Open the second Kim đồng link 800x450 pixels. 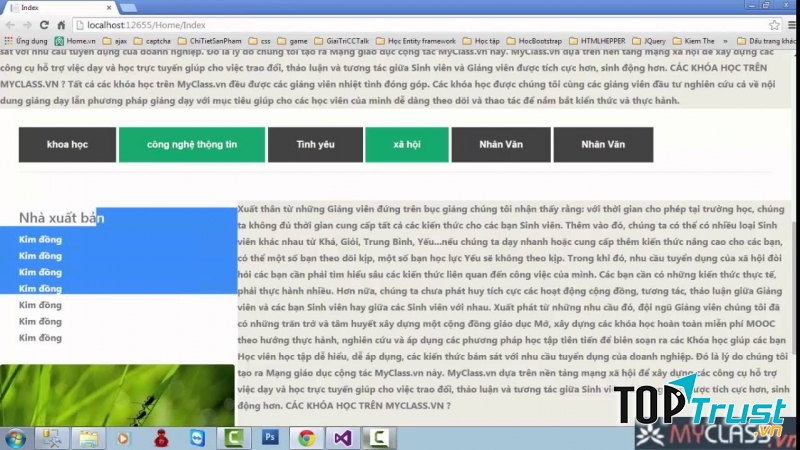(40, 256)
